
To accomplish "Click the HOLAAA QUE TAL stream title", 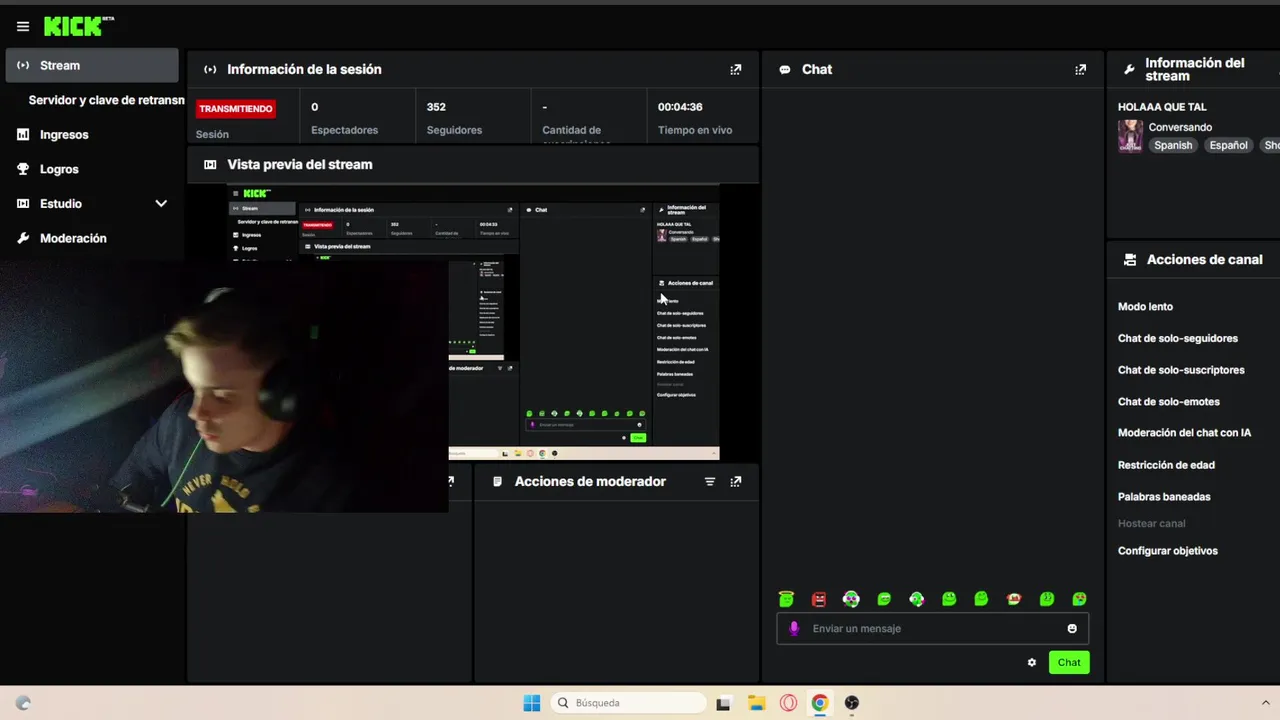I will 1162,107.
